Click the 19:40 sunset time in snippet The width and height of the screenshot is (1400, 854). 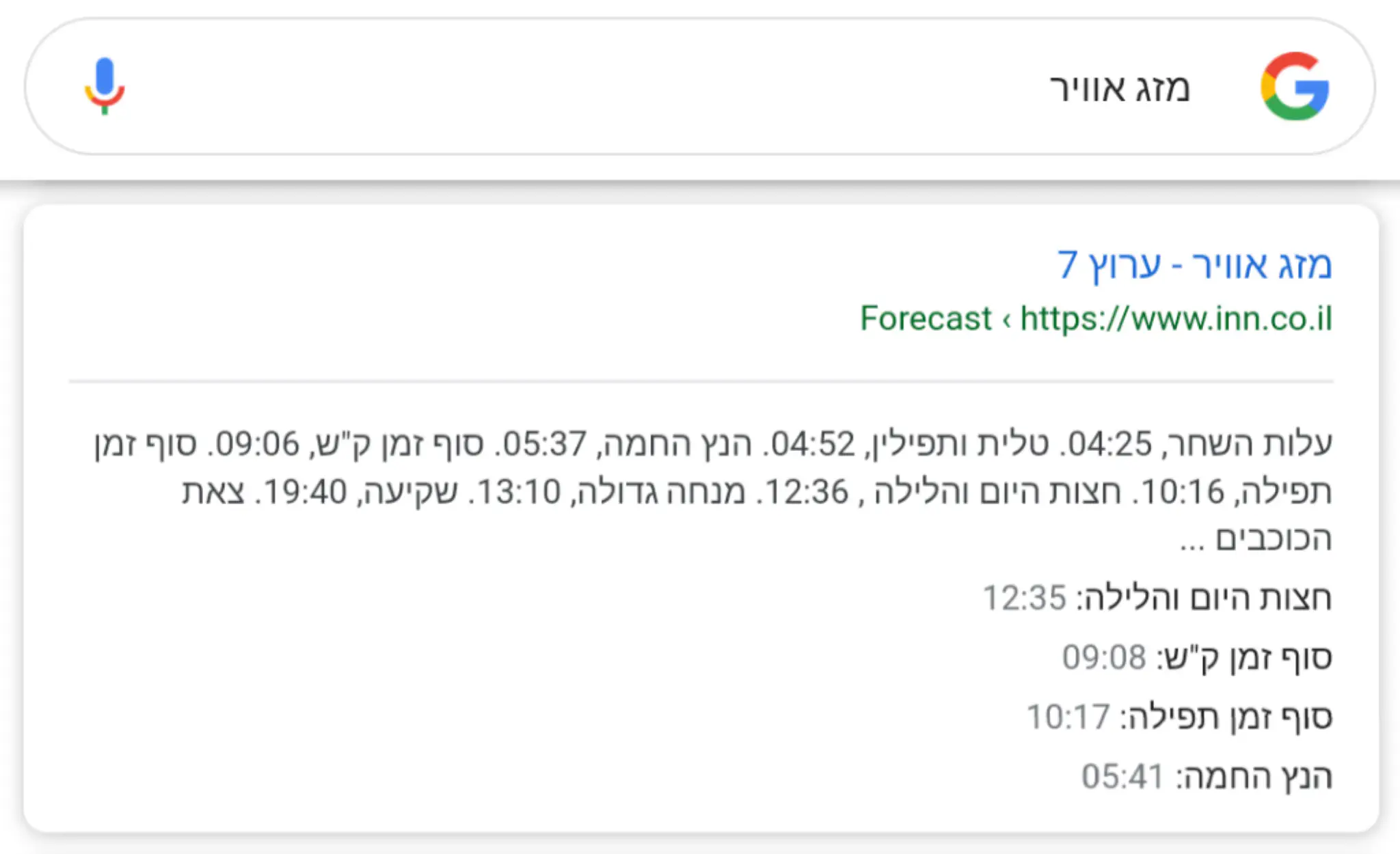[305, 492]
